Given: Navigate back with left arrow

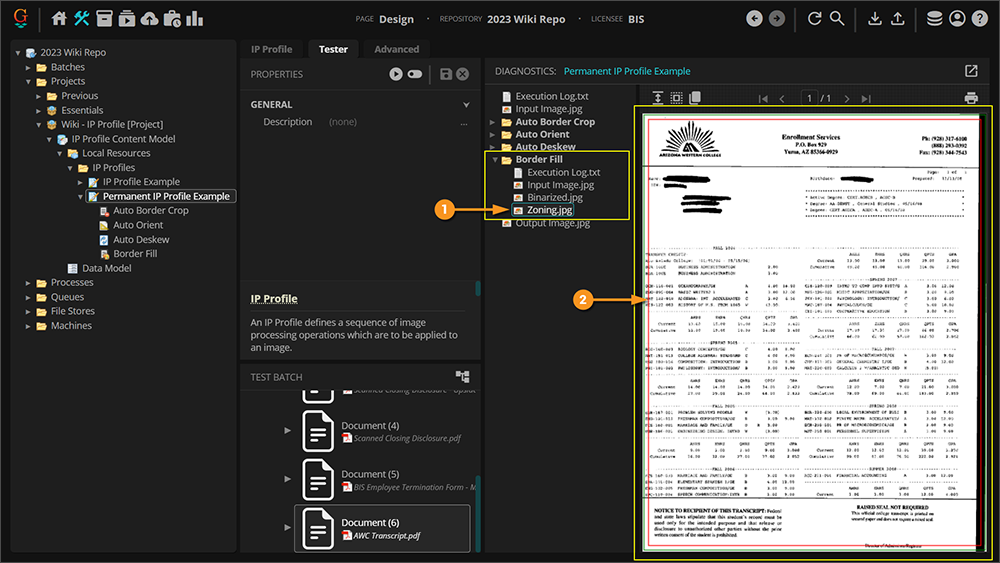Looking at the screenshot, I should (754, 18).
